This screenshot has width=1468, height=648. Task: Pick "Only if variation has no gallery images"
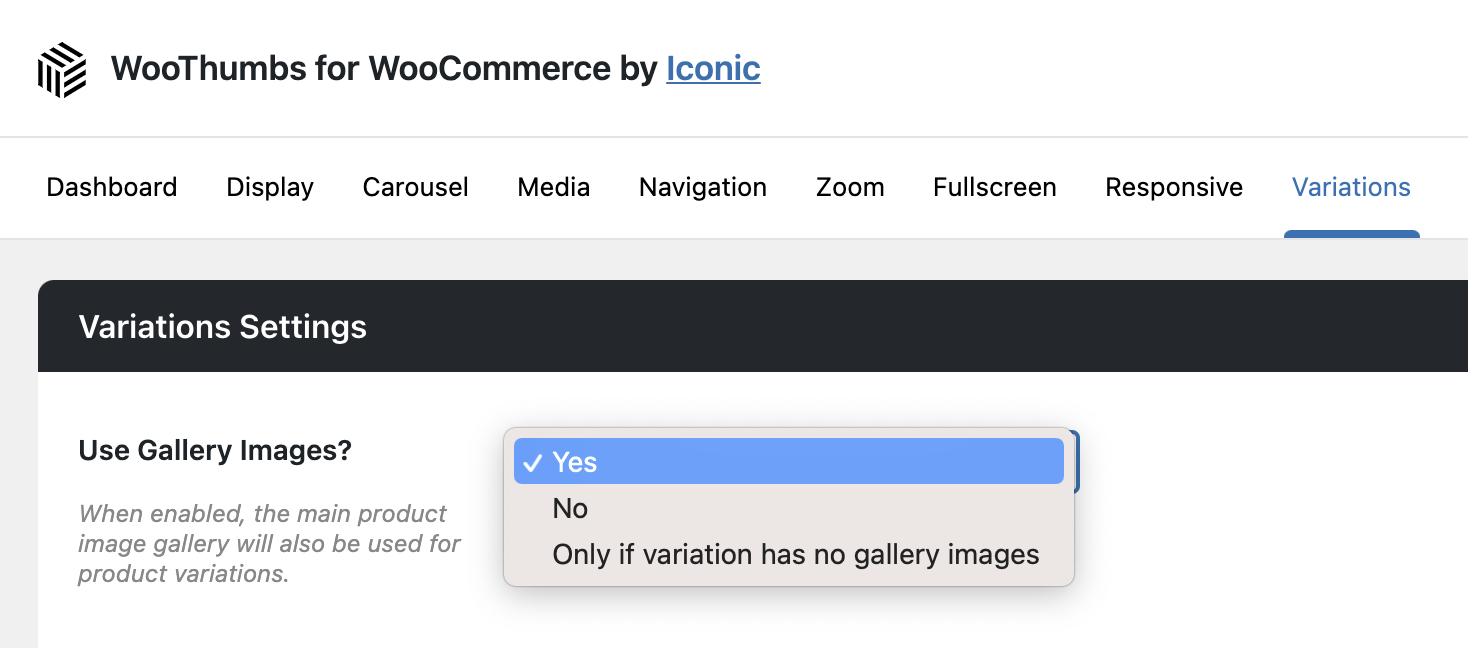[795, 555]
